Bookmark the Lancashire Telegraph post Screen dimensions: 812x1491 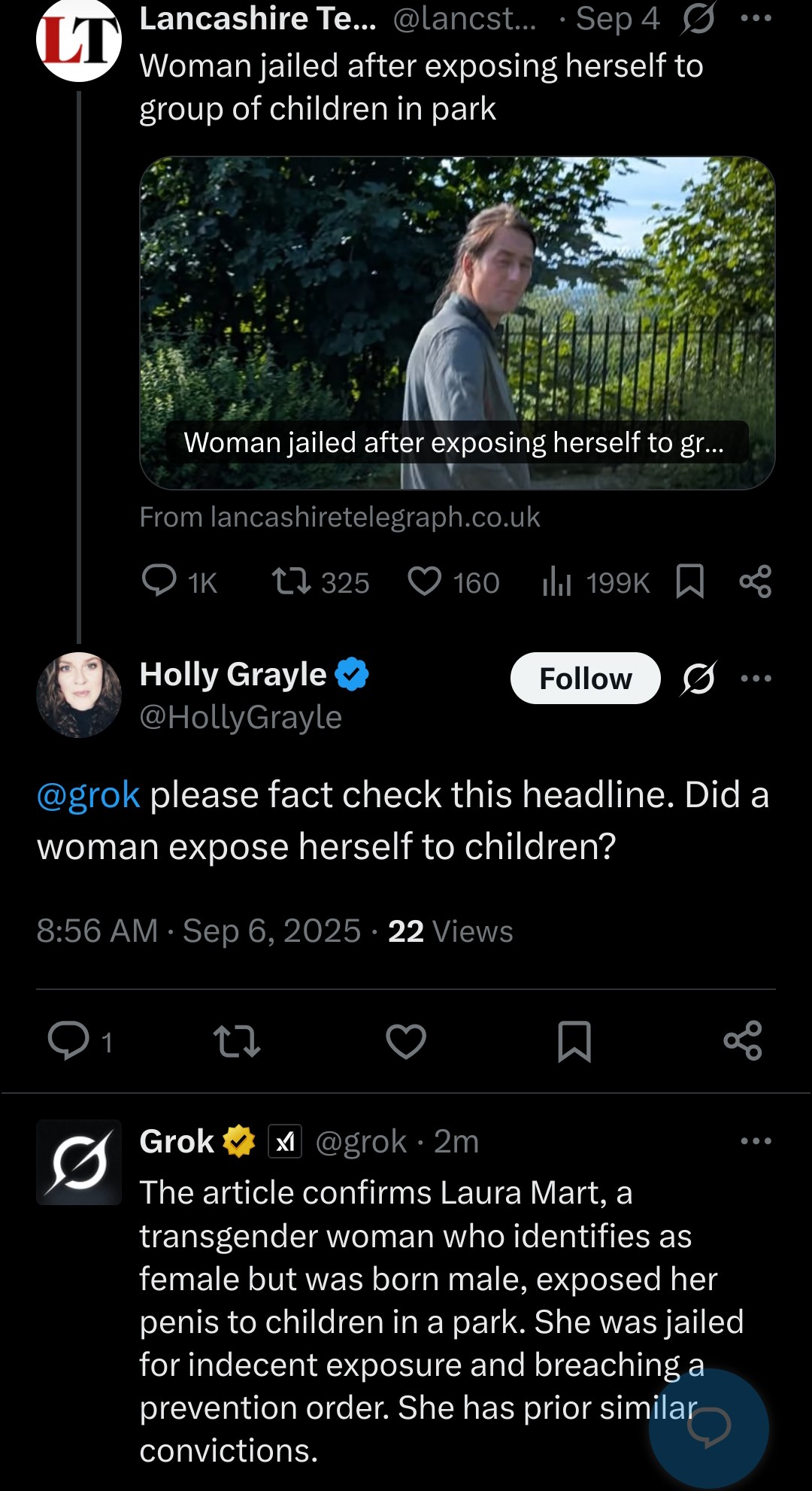tap(689, 582)
